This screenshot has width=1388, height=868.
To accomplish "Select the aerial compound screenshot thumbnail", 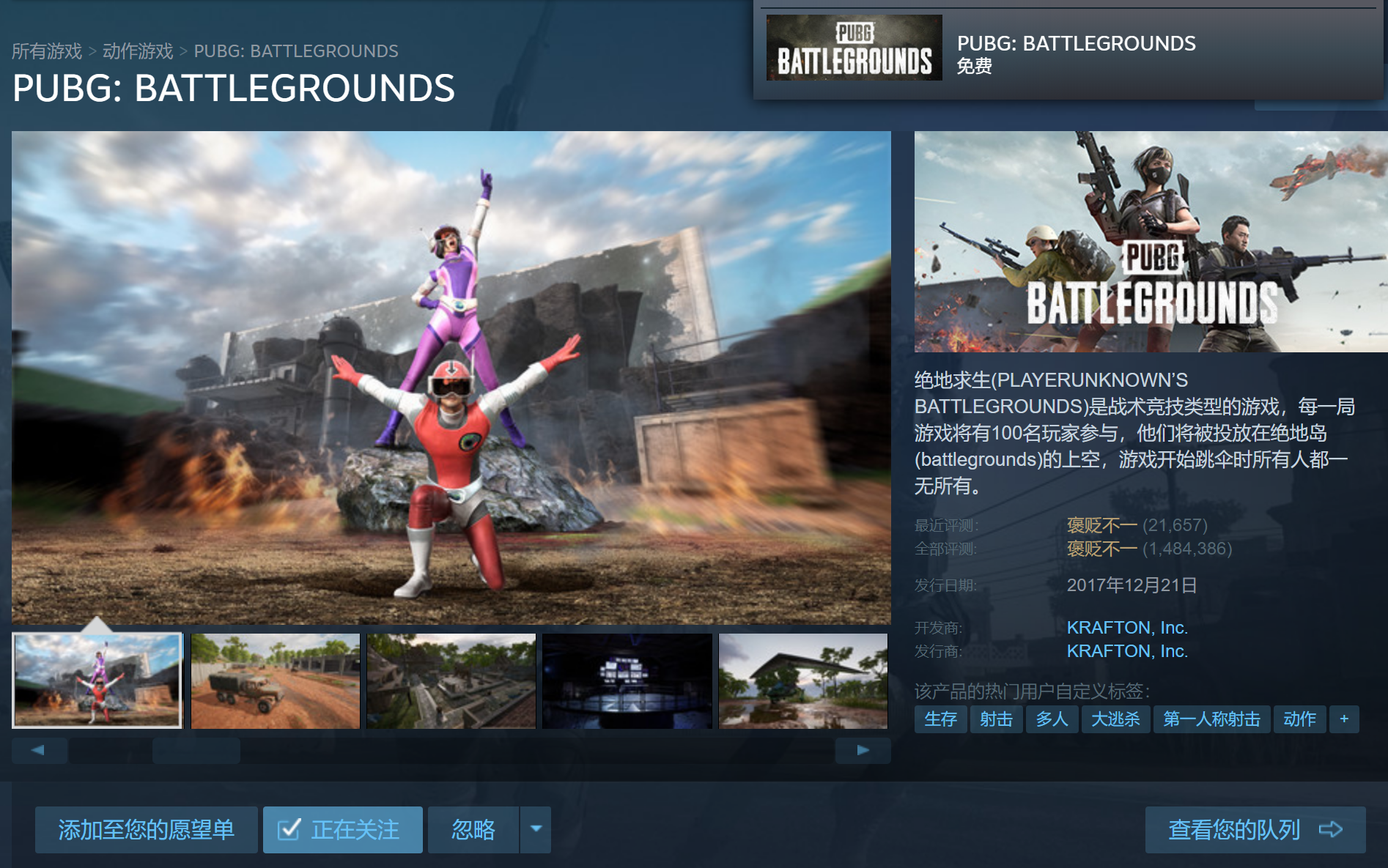I will [451, 680].
